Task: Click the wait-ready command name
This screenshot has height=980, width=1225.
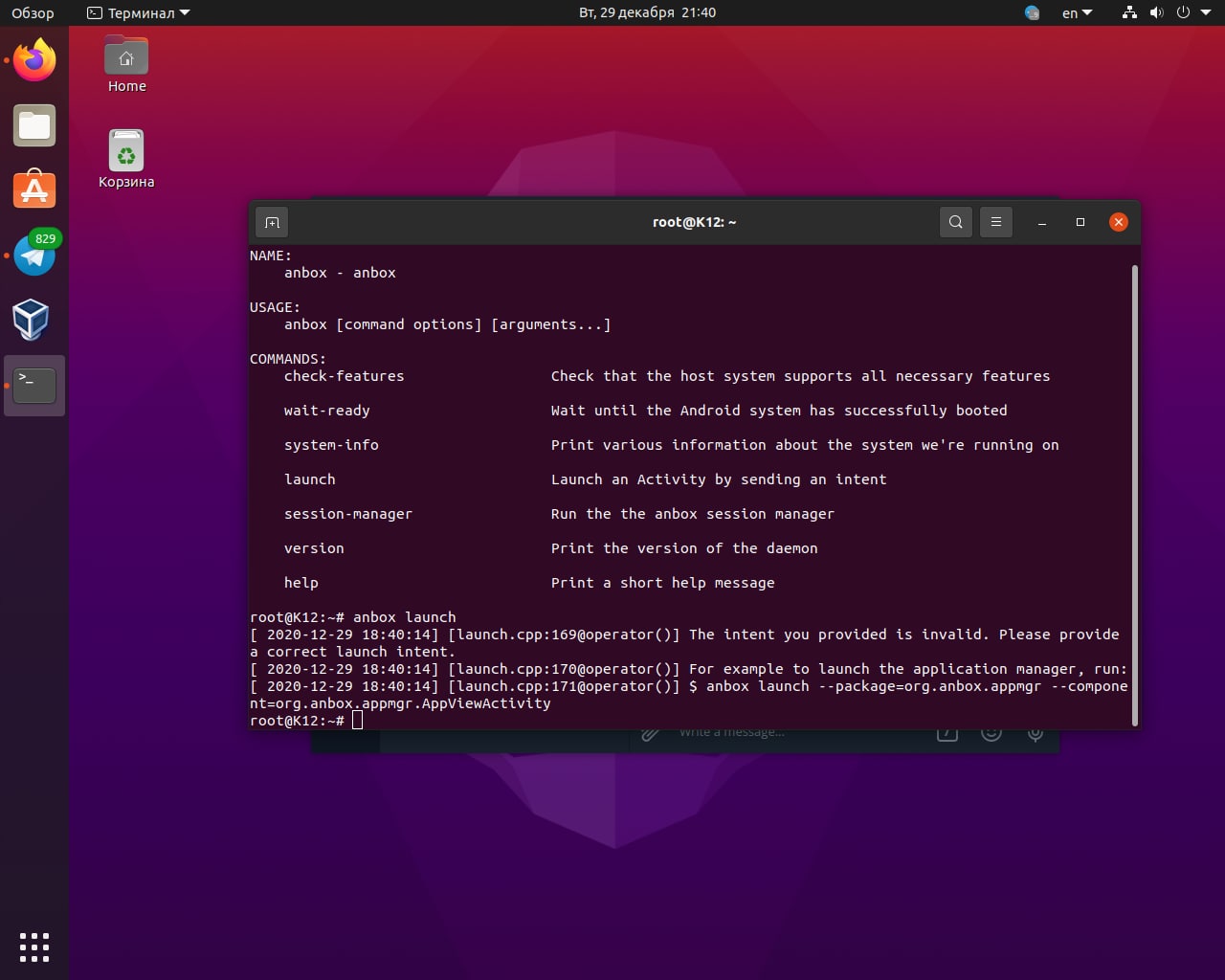Action: (326, 411)
